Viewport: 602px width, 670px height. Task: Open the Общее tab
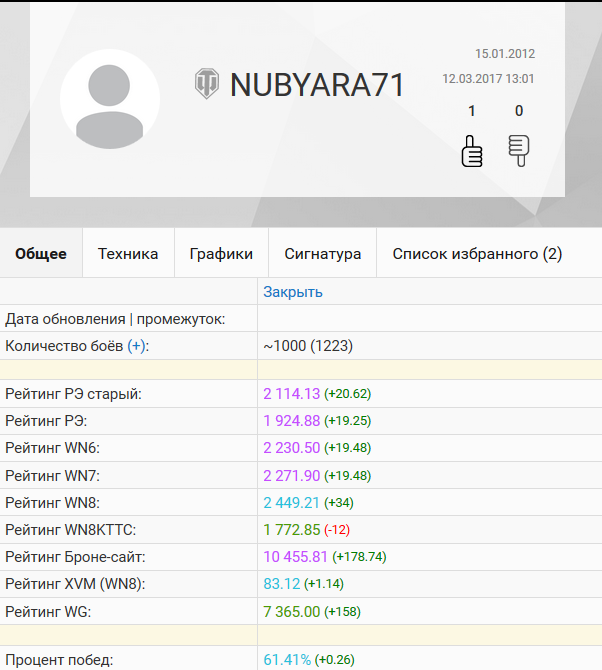(x=41, y=254)
